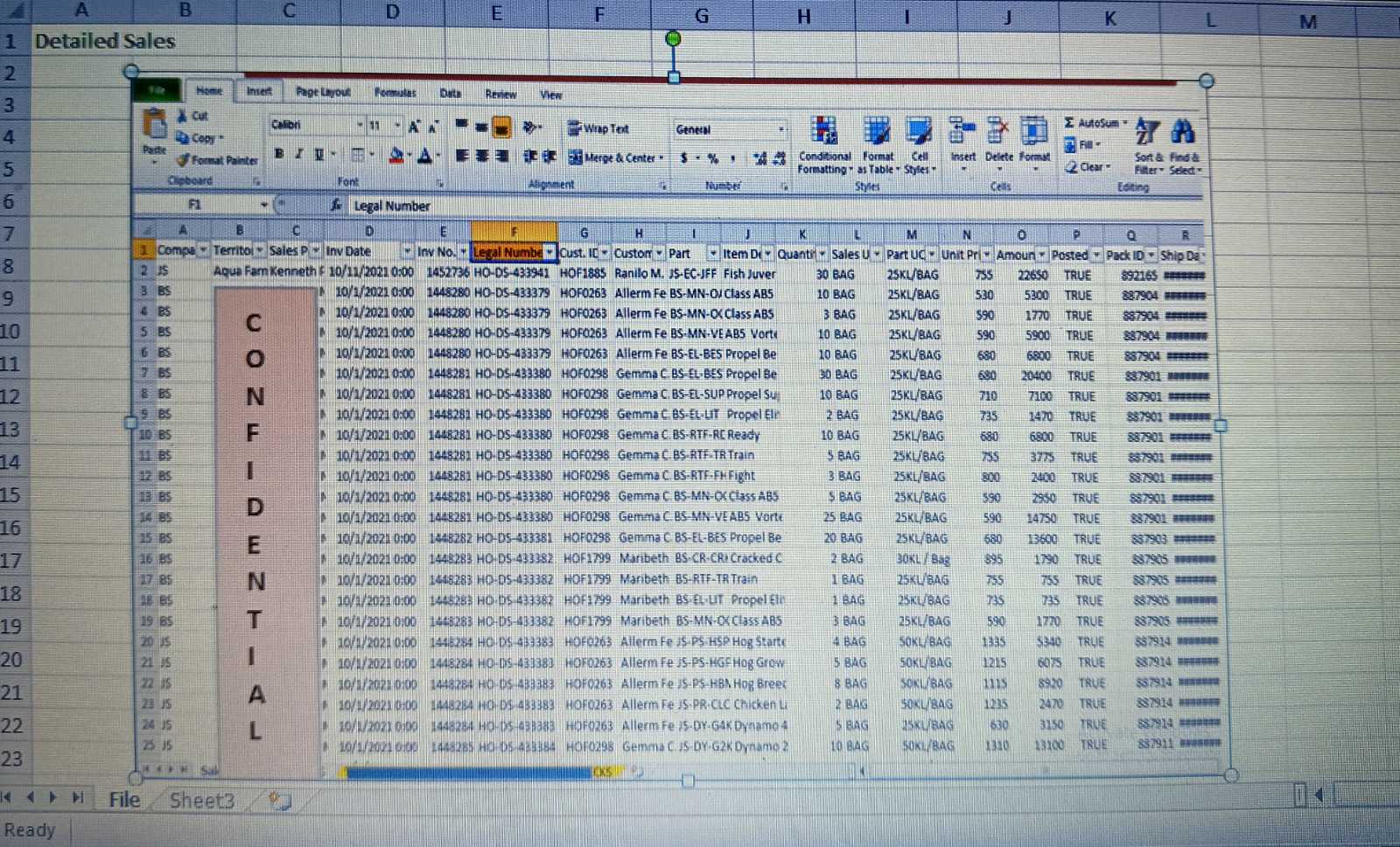Click the Find & Select binoculars icon
Screen dimensions: 1400x847
pyautogui.click(x=1183, y=131)
